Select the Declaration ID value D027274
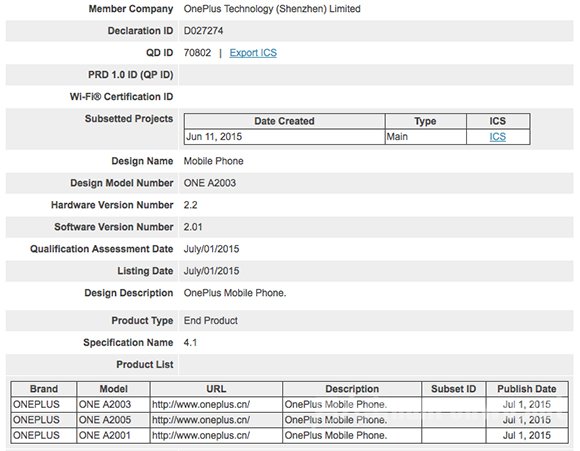 [203, 31]
